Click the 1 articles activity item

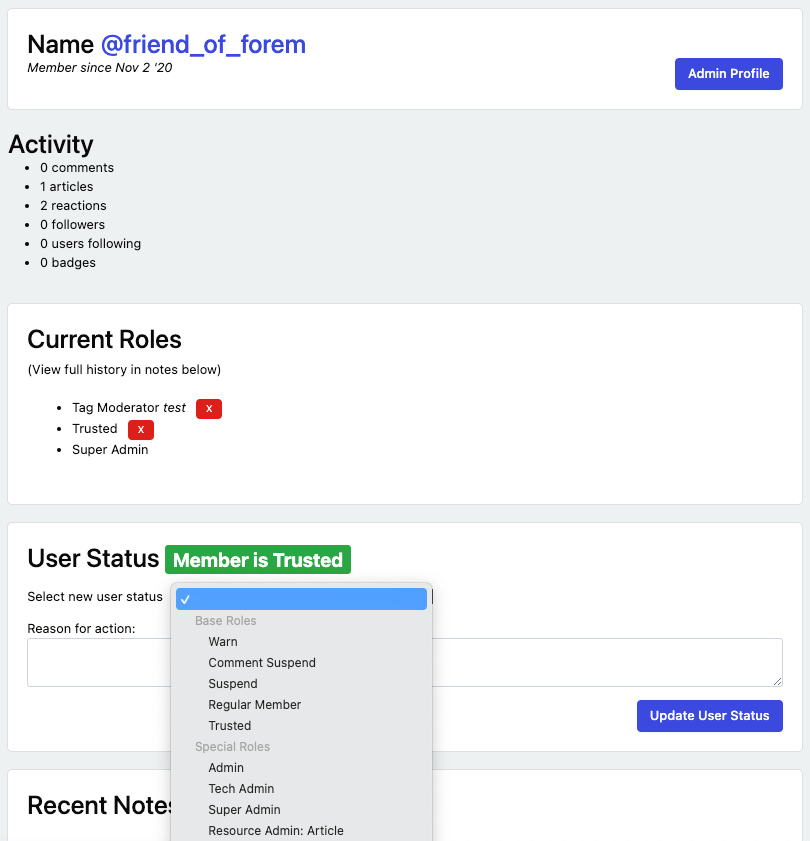click(x=67, y=187)
